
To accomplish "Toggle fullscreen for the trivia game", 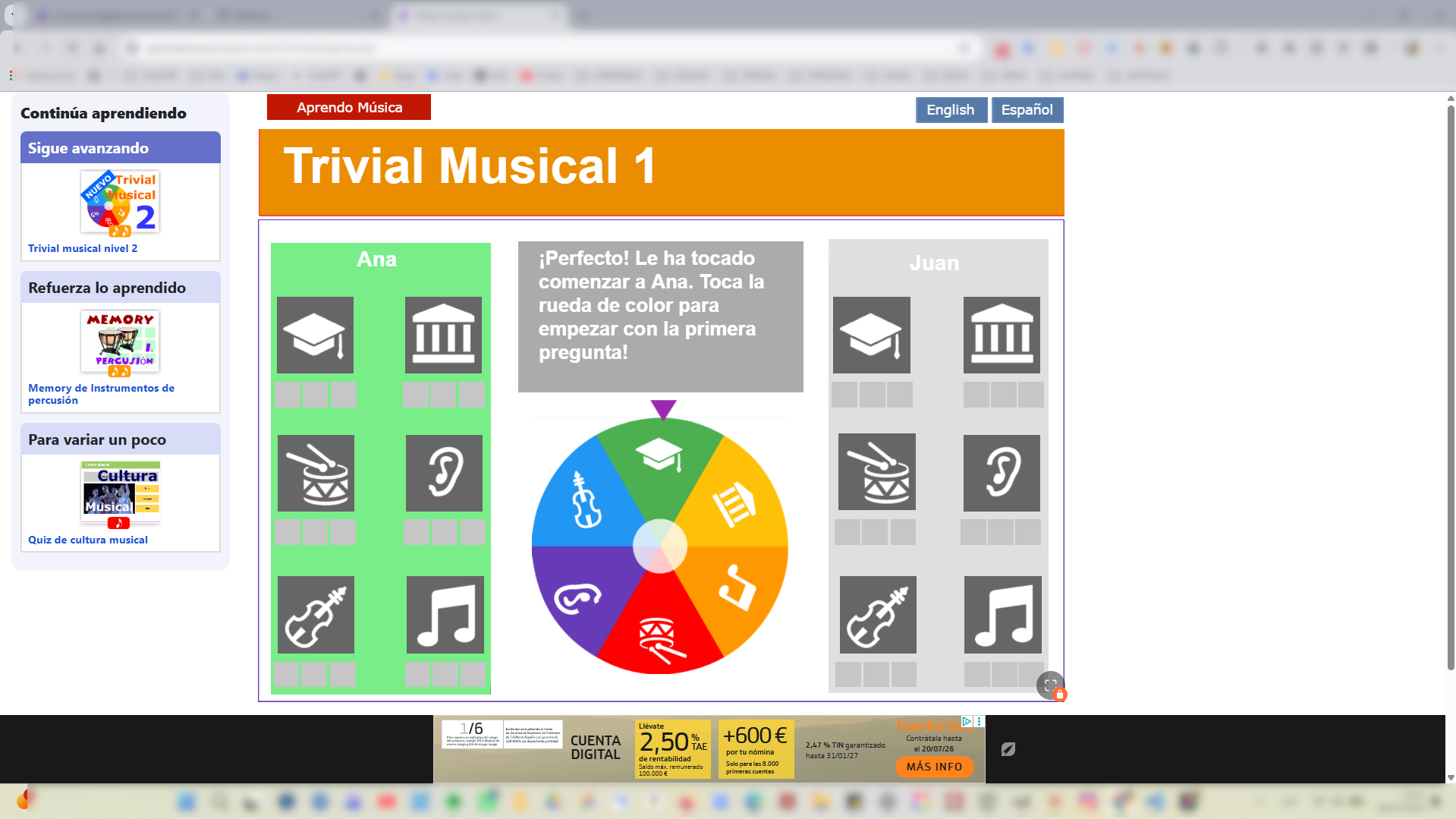I will [1051, 685].
